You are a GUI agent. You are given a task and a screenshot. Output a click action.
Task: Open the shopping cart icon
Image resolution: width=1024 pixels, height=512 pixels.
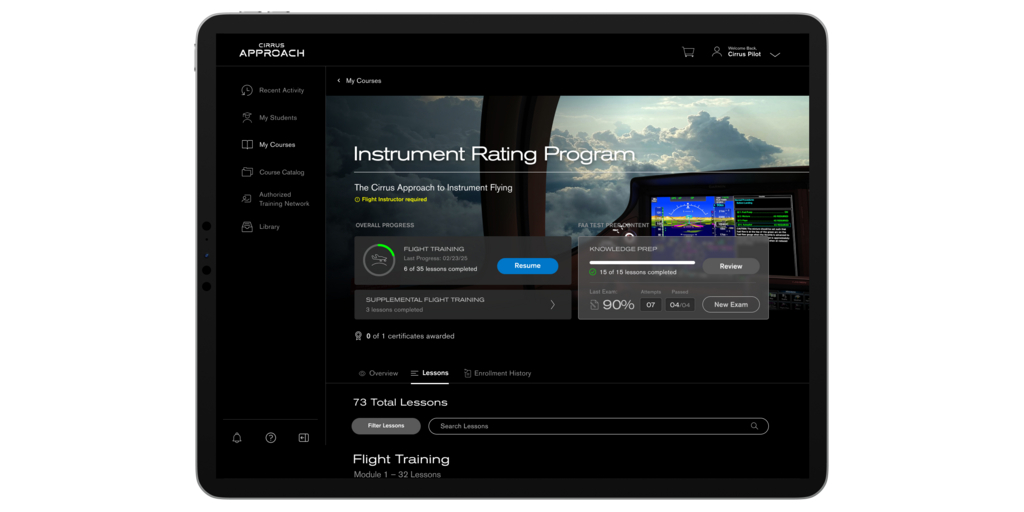point(688,52)
